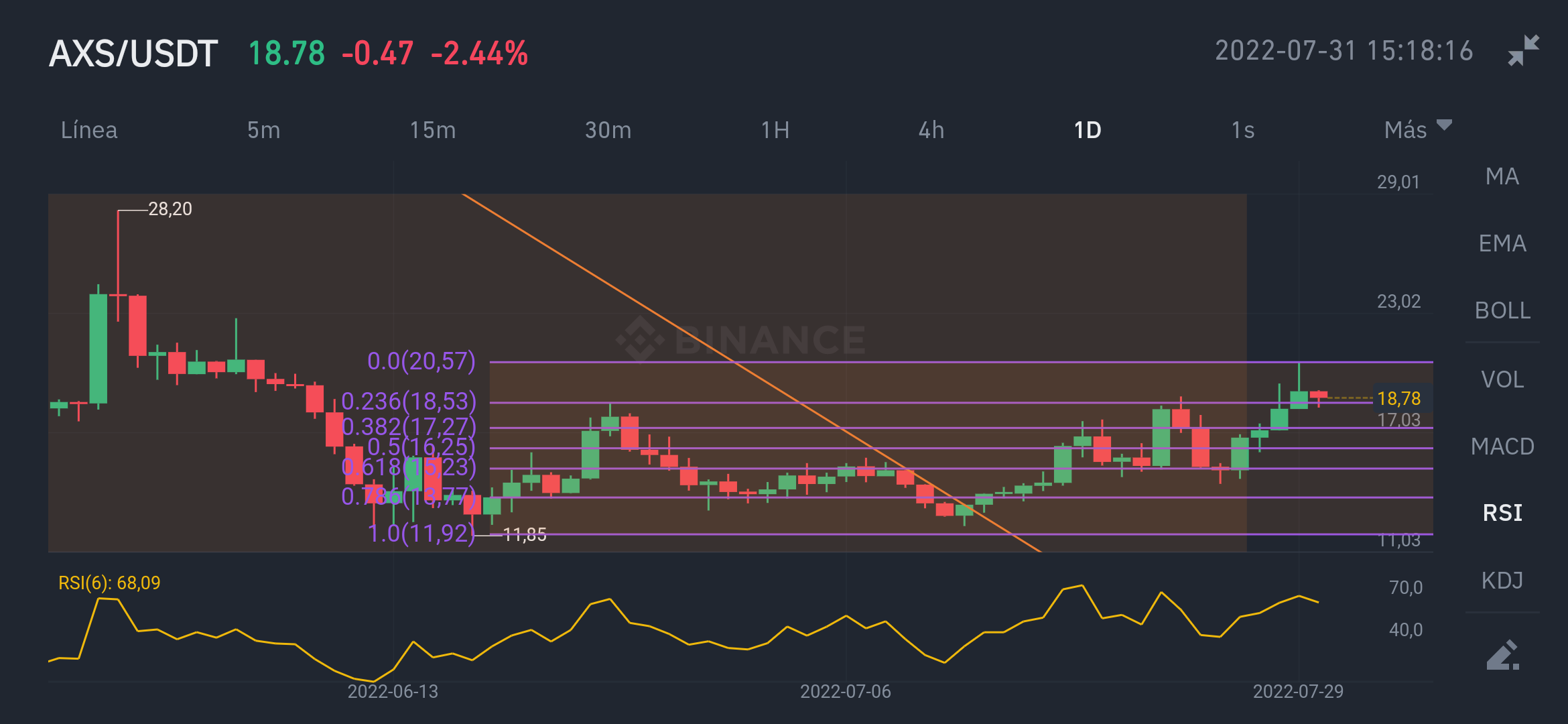Select the 15m timeframe
Viewport: 1568px width, 724px height.
pos(433,129)
